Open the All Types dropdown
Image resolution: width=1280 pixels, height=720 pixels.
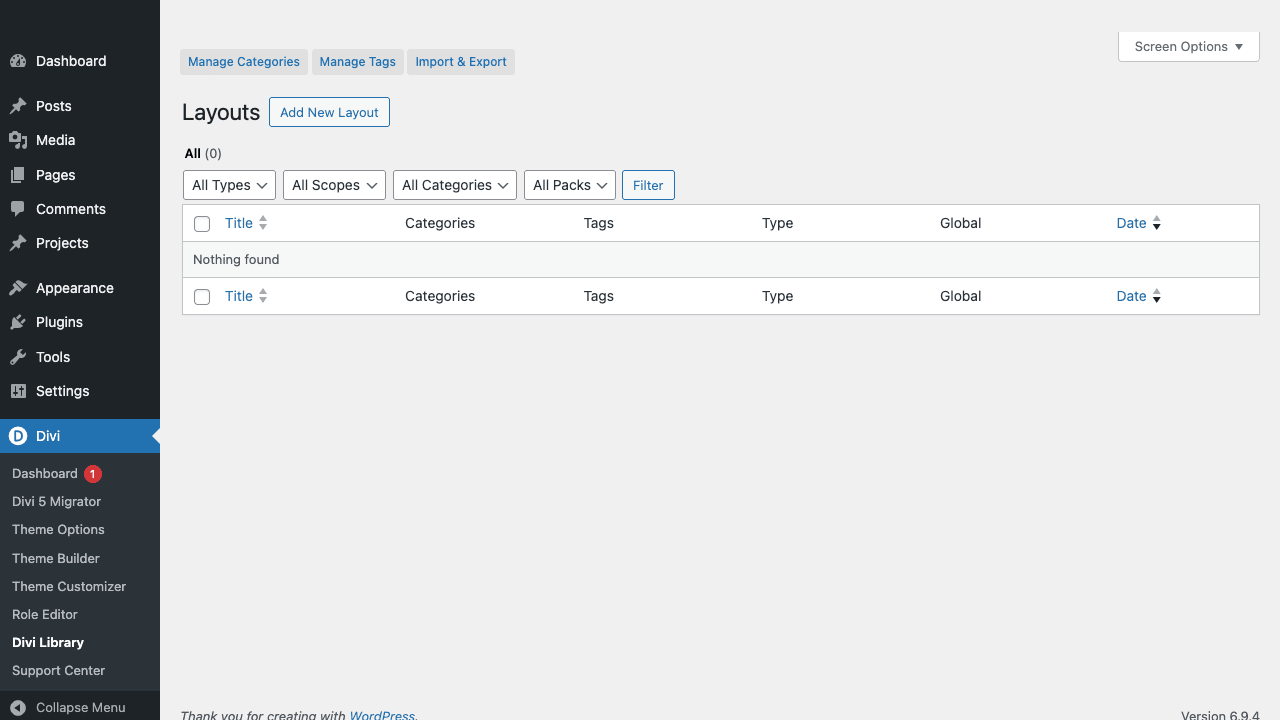(x=229, y=185)
